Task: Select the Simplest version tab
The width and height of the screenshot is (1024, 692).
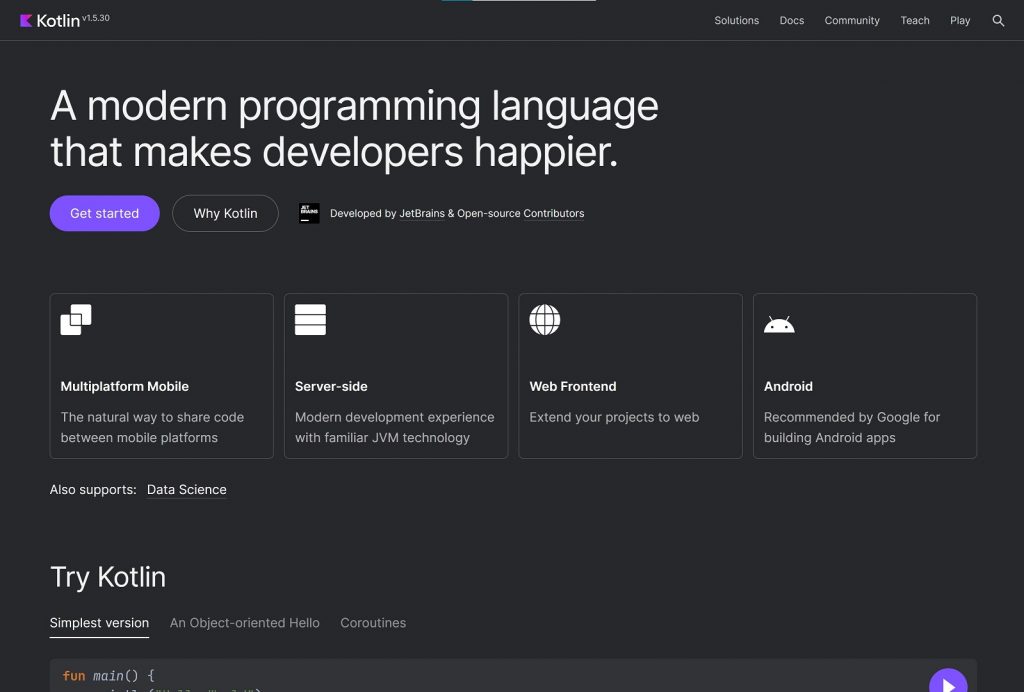Action: tap(99, 623)
